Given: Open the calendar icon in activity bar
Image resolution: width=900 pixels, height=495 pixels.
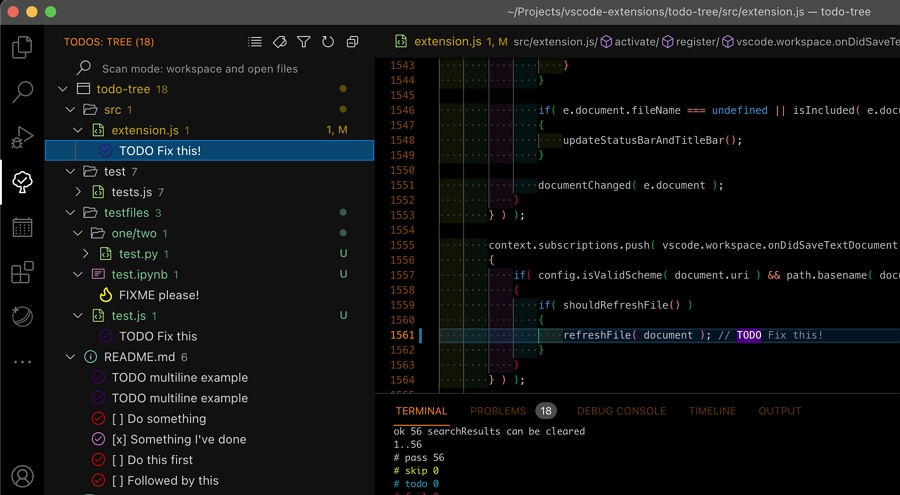Looking at the screenshot, I should [22, 227].
